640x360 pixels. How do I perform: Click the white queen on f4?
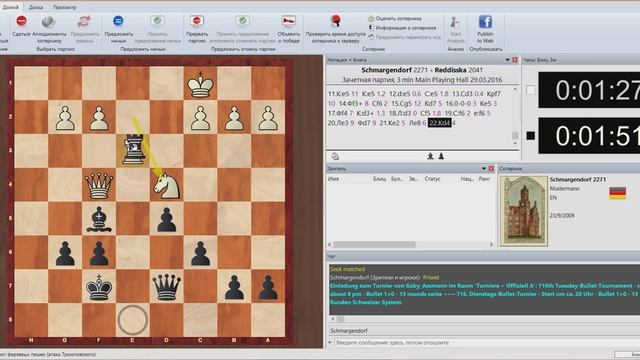pos(99,185)
